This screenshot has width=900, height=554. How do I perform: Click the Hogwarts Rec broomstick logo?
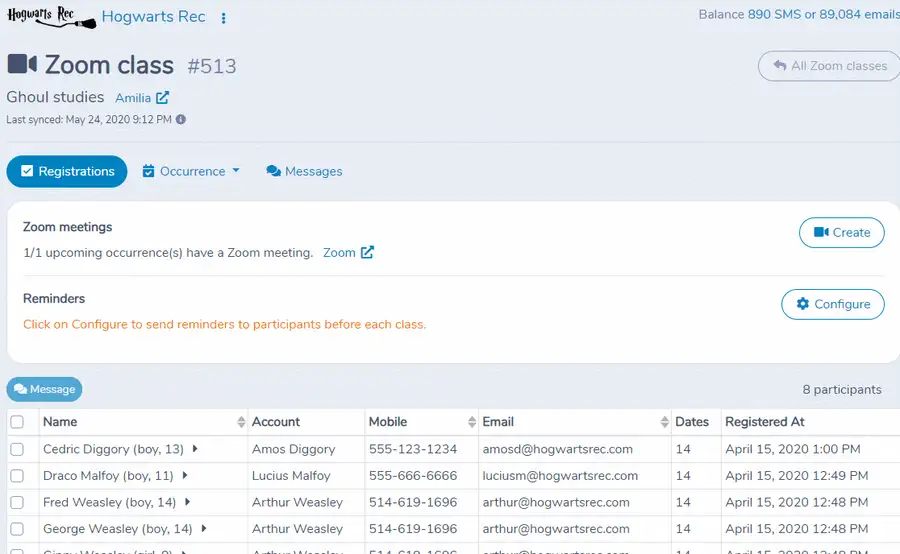click(51, 16)
